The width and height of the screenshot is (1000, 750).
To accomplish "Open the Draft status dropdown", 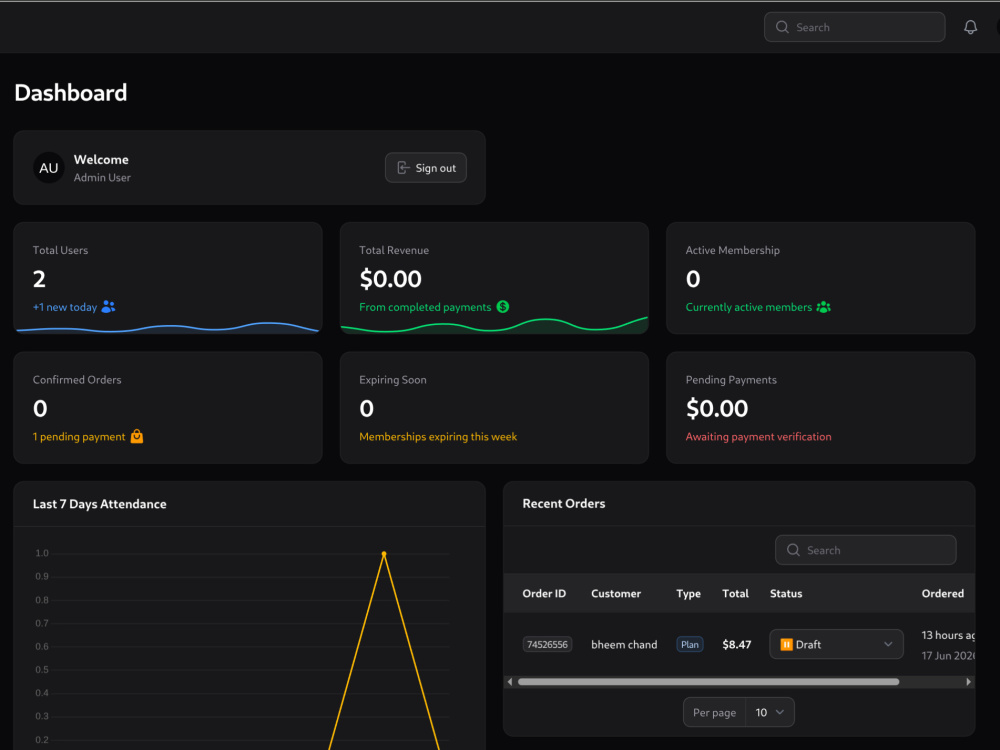I will (x=836, y=644).
